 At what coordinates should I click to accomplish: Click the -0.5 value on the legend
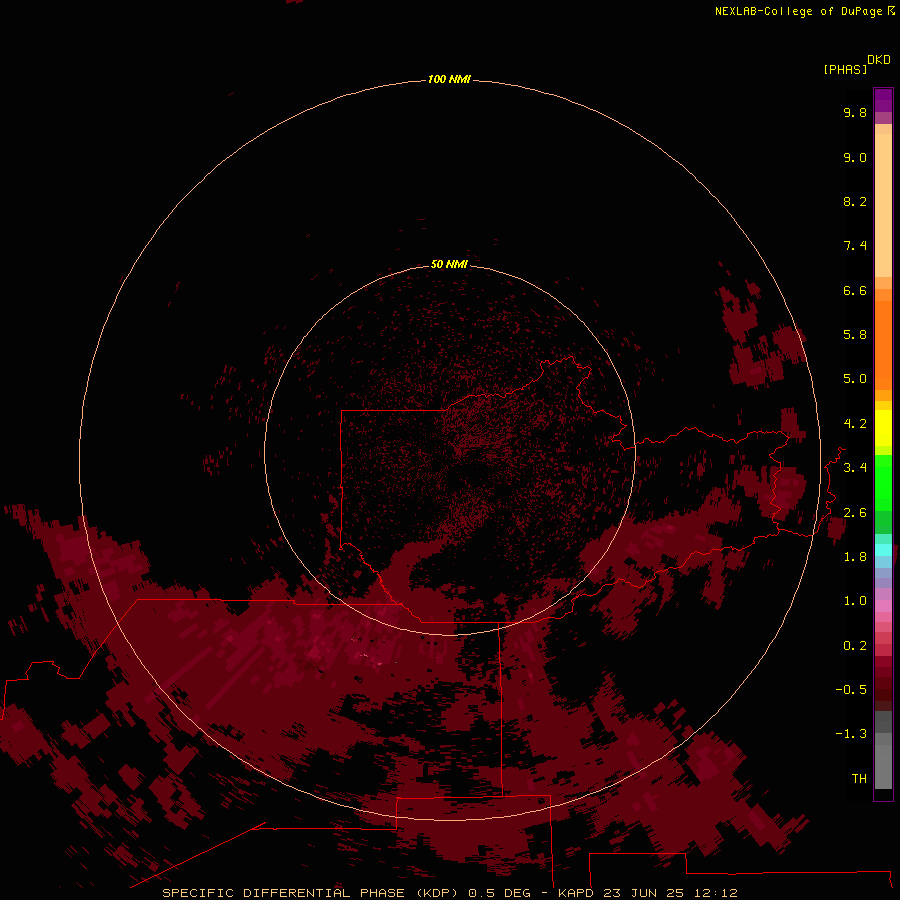tap(851, 690)
